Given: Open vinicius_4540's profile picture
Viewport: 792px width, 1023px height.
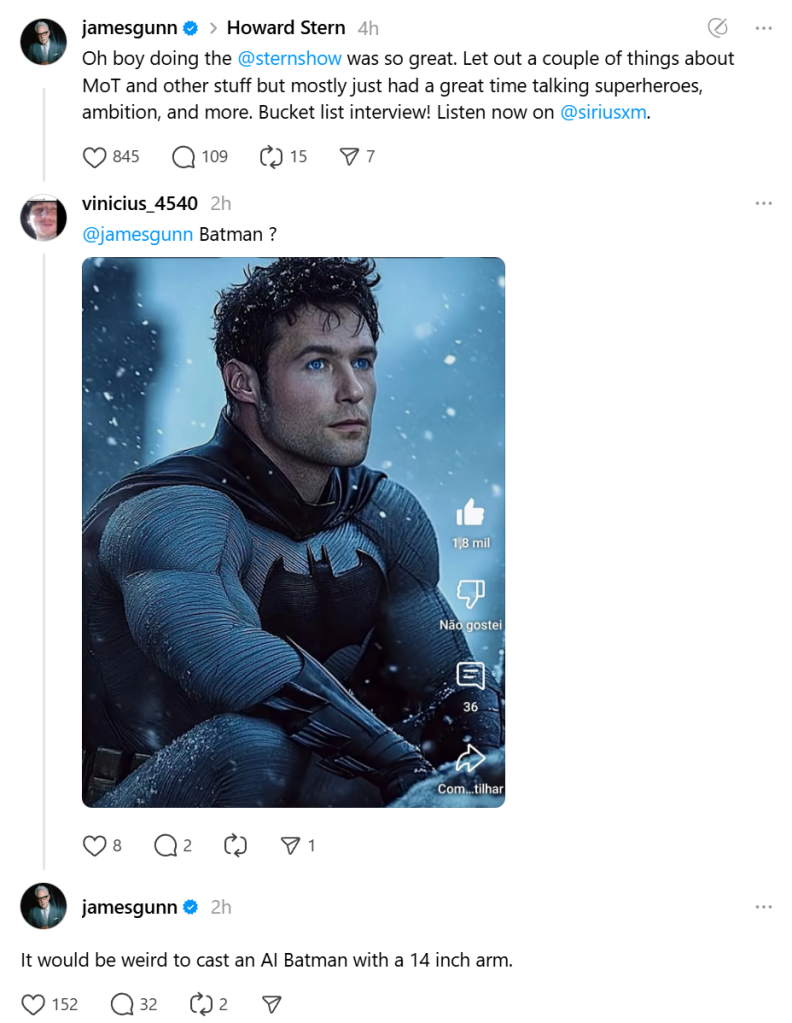Looking at the screenshot, I should click(x=44, y=217).
